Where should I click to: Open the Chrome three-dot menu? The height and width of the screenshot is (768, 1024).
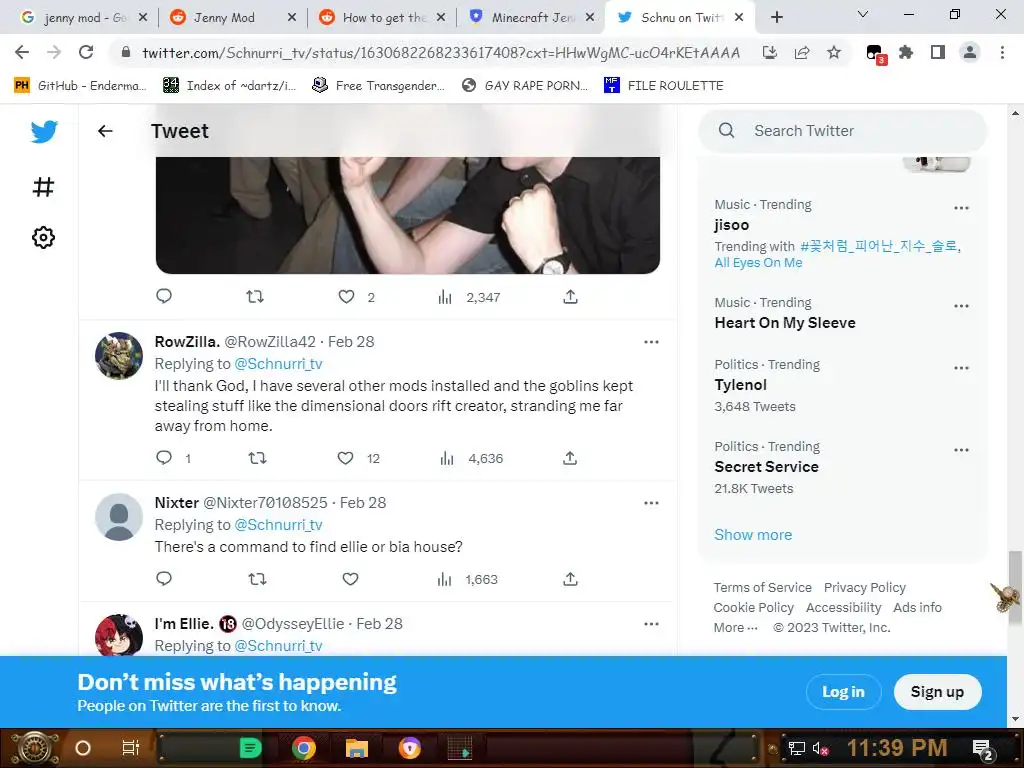1002,52
